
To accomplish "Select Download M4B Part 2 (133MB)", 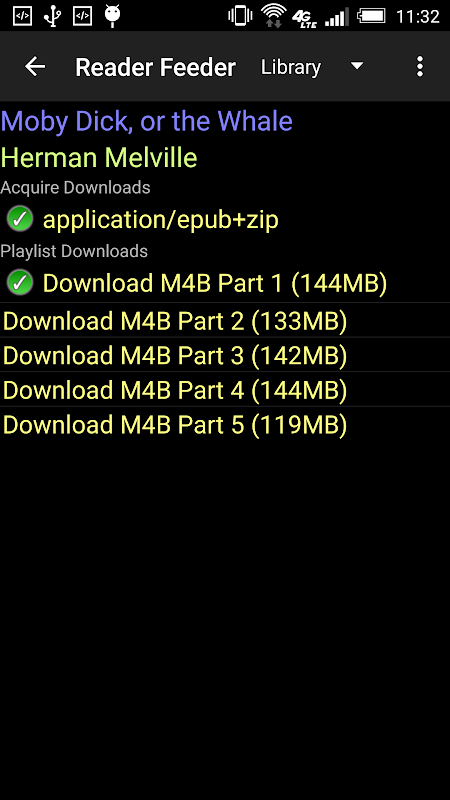I will point(225,320).
